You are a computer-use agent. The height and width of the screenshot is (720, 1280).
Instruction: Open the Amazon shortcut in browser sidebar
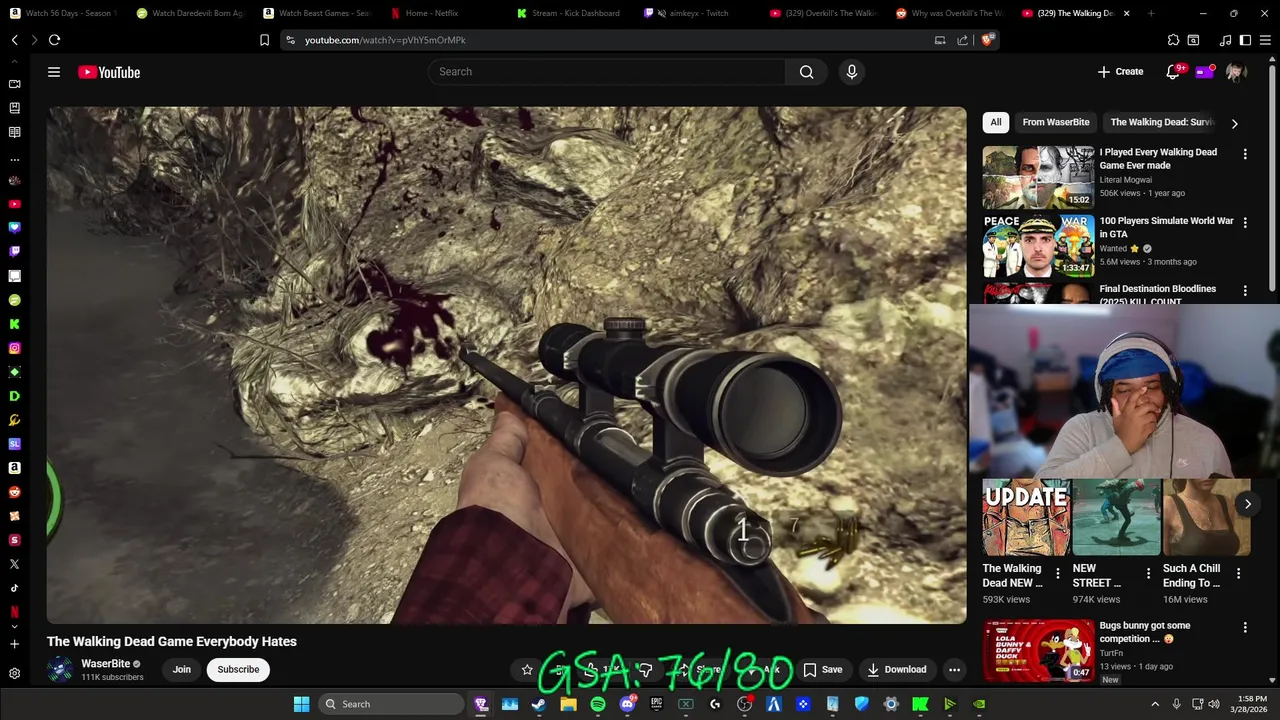tap(14, 468)
